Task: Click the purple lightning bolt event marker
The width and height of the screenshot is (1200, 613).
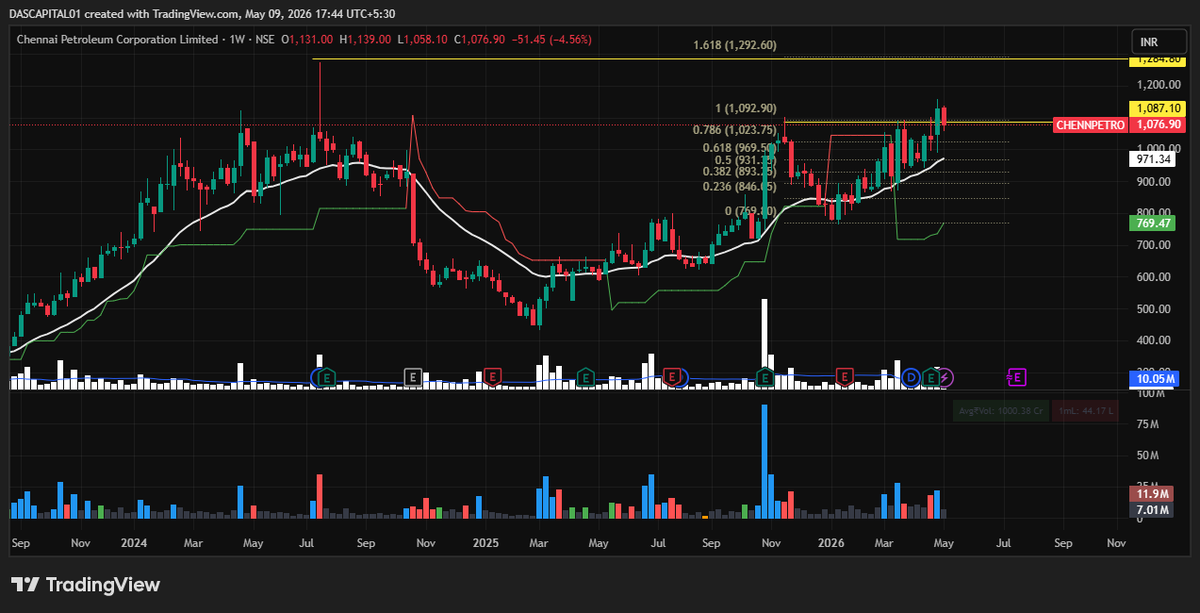Action: click(x=946, y=377)
